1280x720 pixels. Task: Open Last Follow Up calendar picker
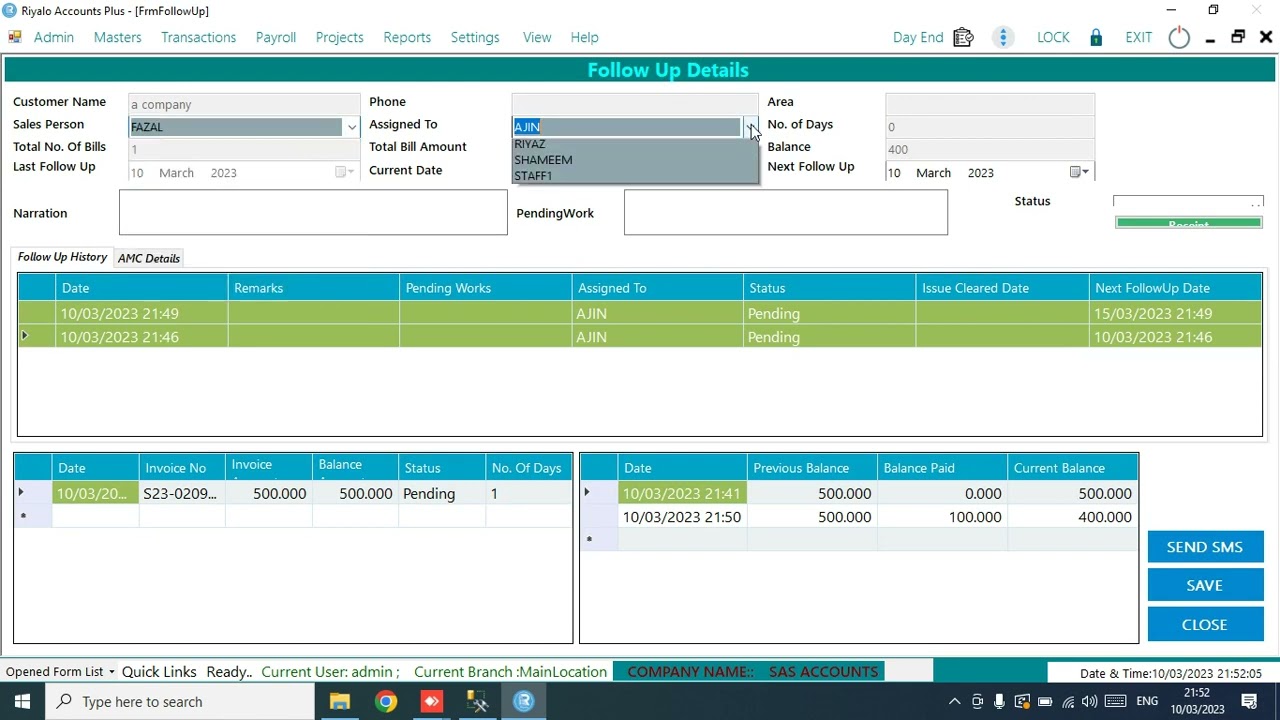[x=344, y=172]
